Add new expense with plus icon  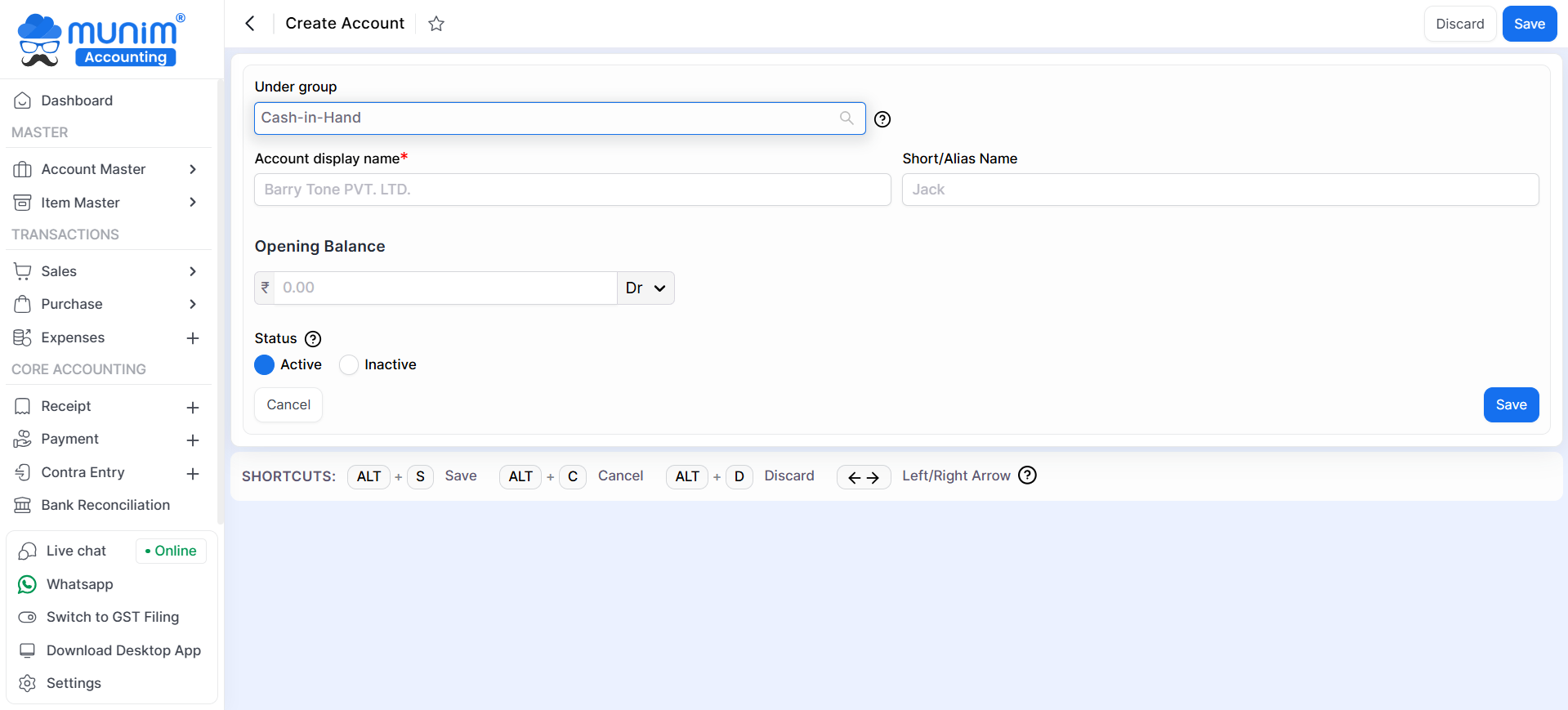coord(193,338)
